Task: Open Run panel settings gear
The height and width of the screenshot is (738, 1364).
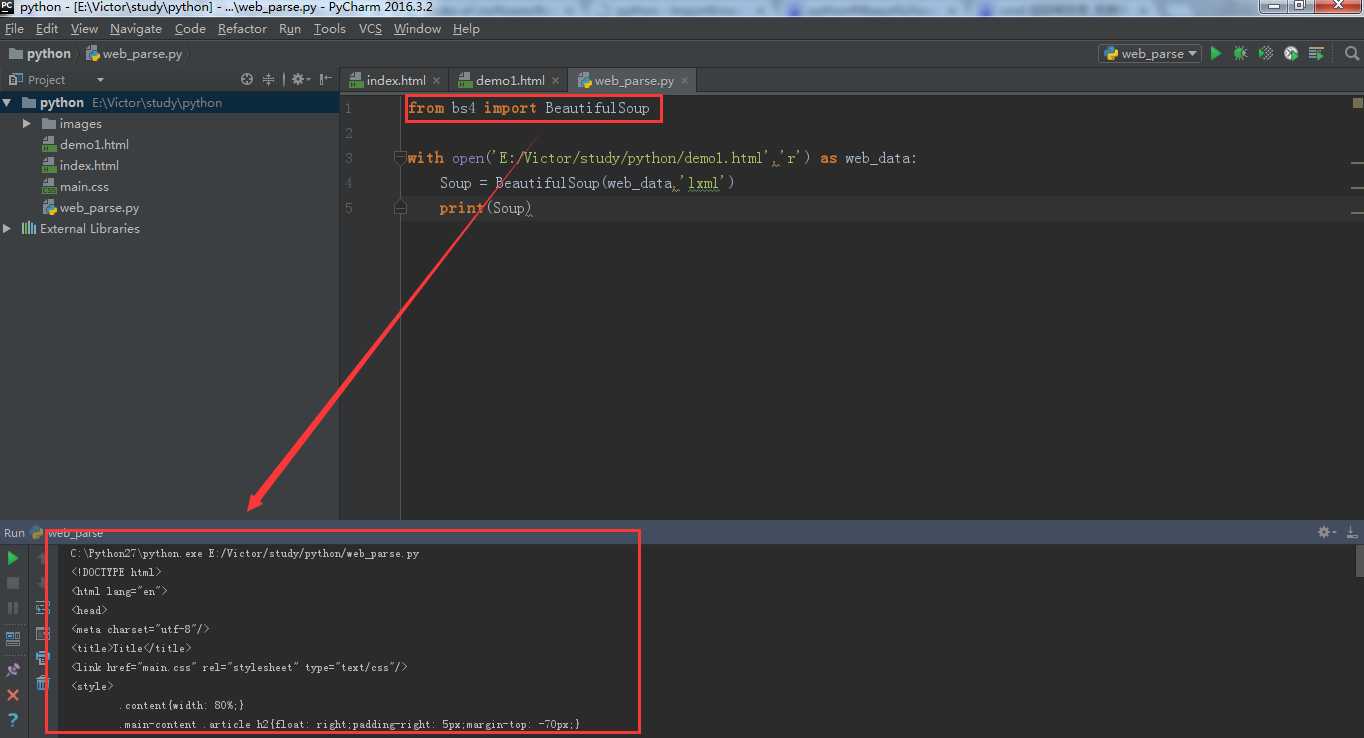Action: pyautogui.click(x=1327, y=533)
